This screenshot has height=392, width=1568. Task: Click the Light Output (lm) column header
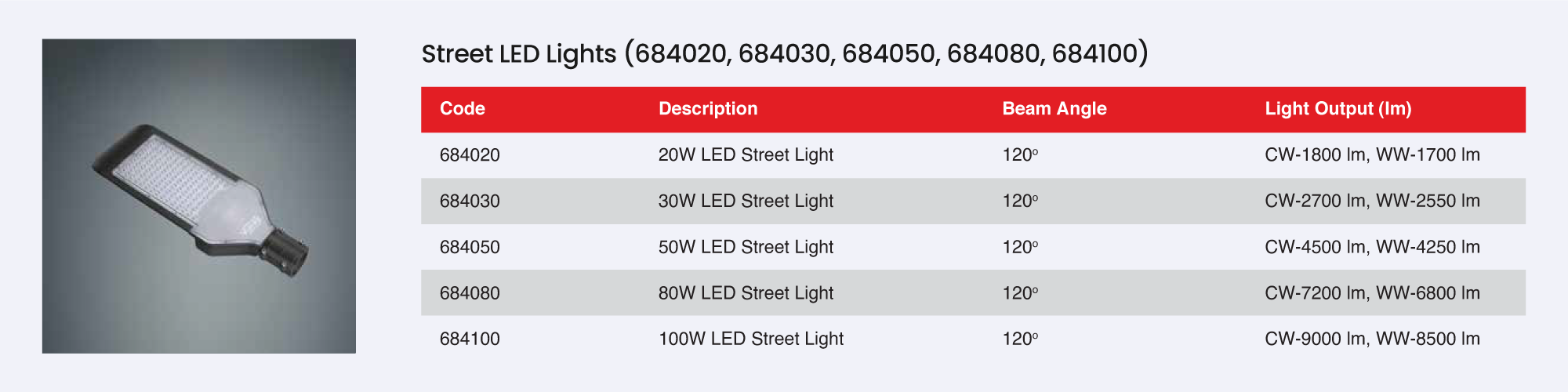pos(1338,109)
